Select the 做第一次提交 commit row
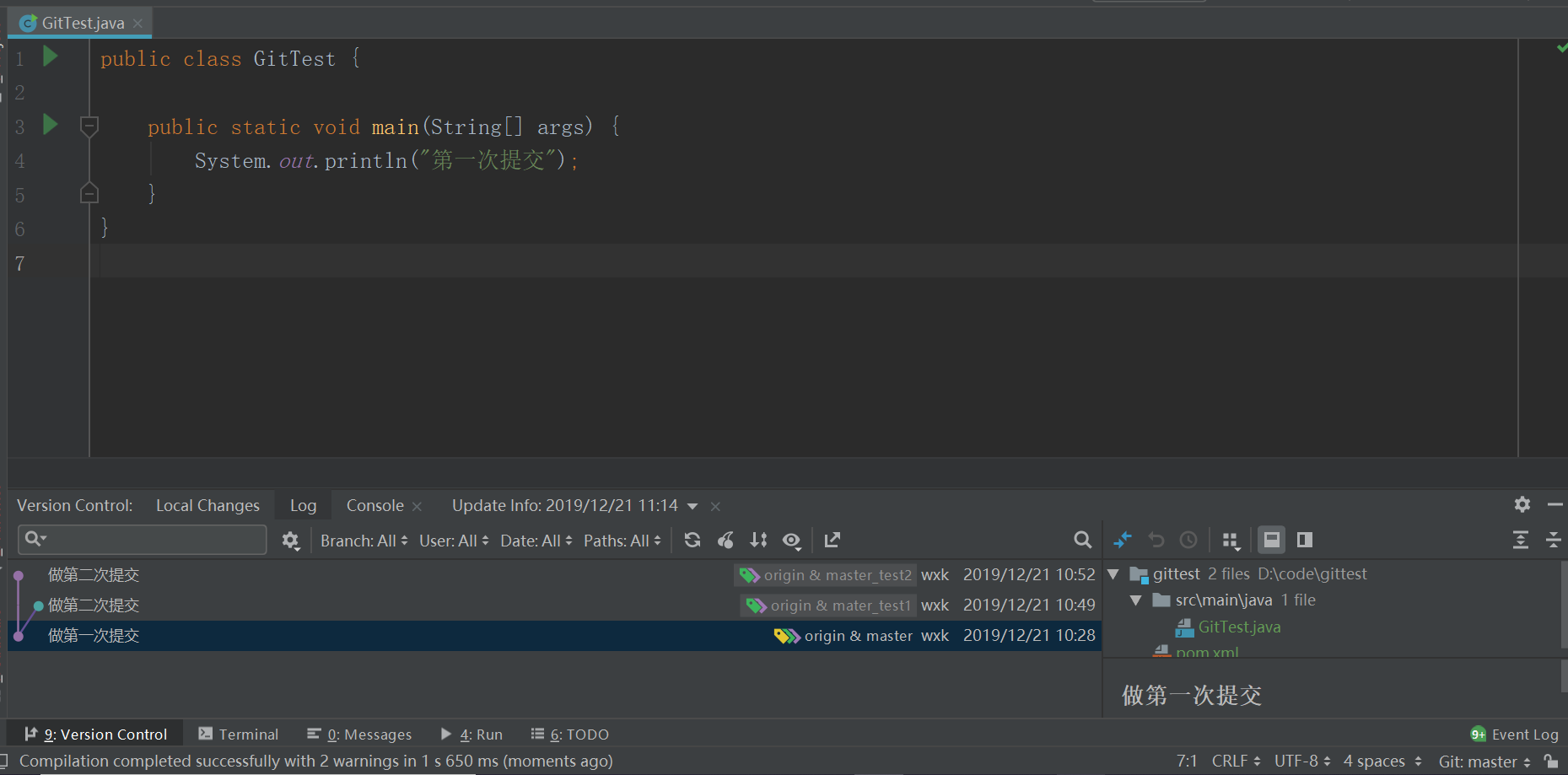 pyautogui.click(x=554, y=636)
